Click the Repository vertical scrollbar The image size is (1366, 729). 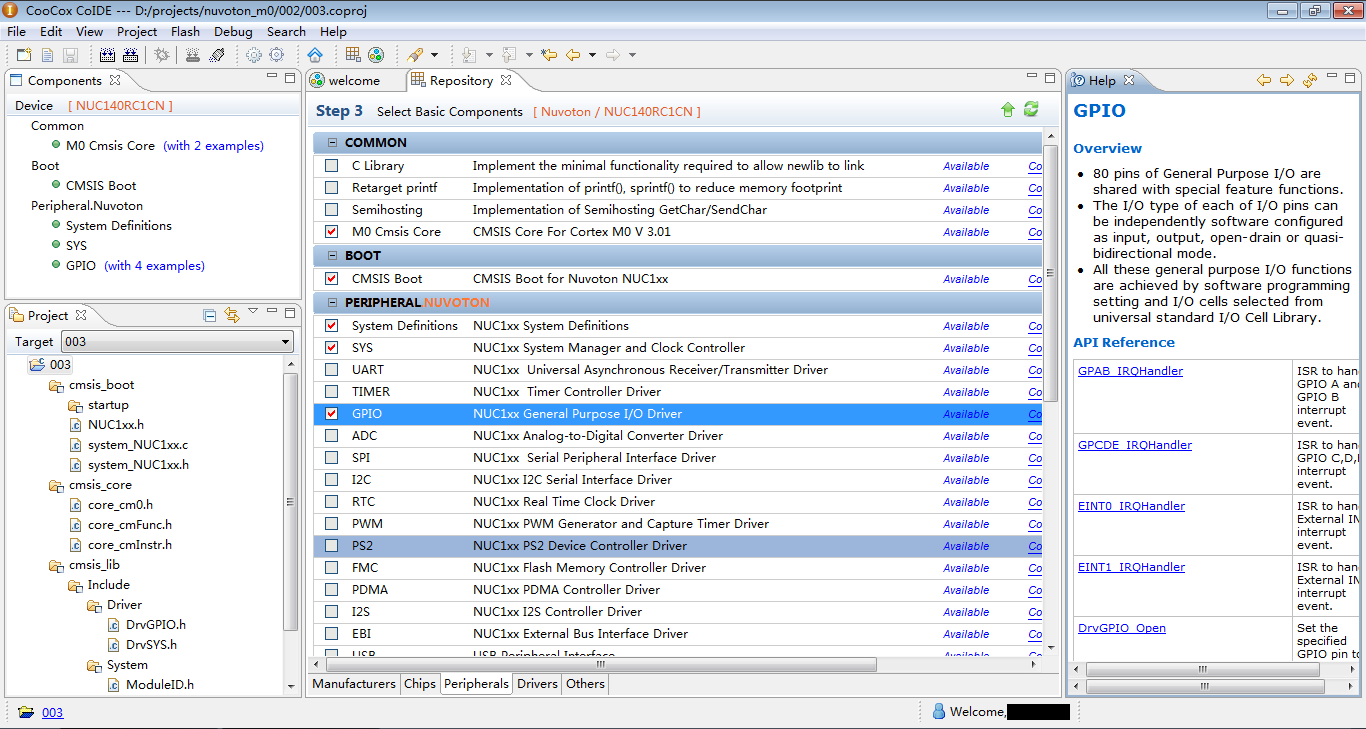tap(1050, 272)
